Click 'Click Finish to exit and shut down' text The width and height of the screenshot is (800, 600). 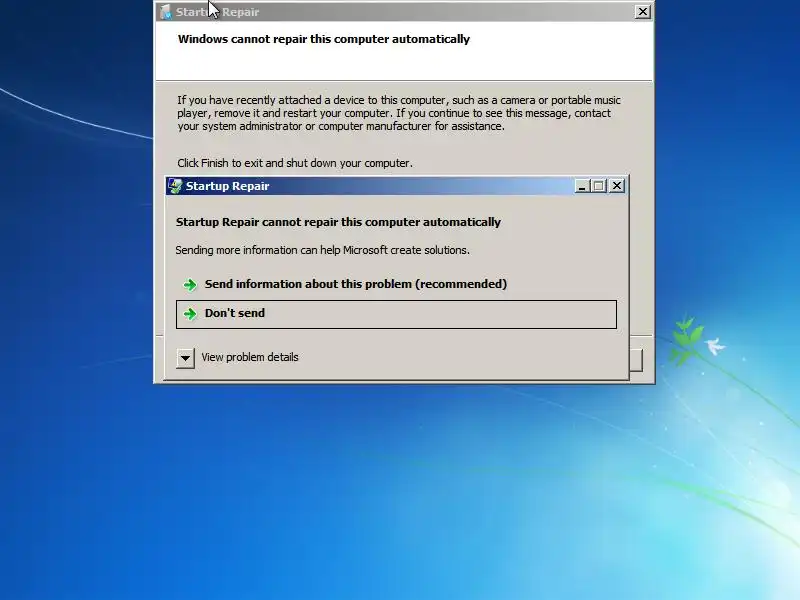294,163
